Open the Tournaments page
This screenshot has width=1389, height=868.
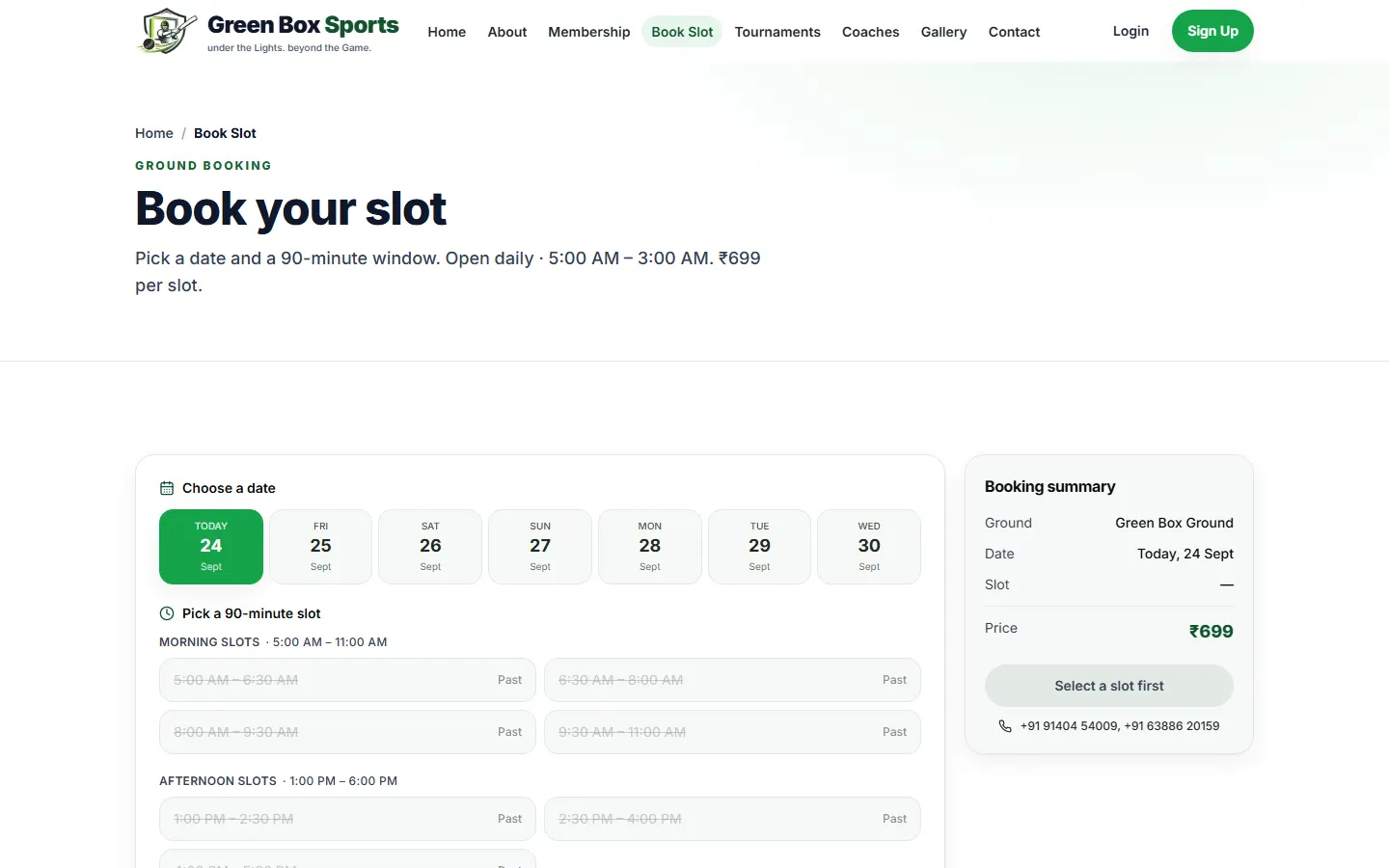click(x=777, y=32)
